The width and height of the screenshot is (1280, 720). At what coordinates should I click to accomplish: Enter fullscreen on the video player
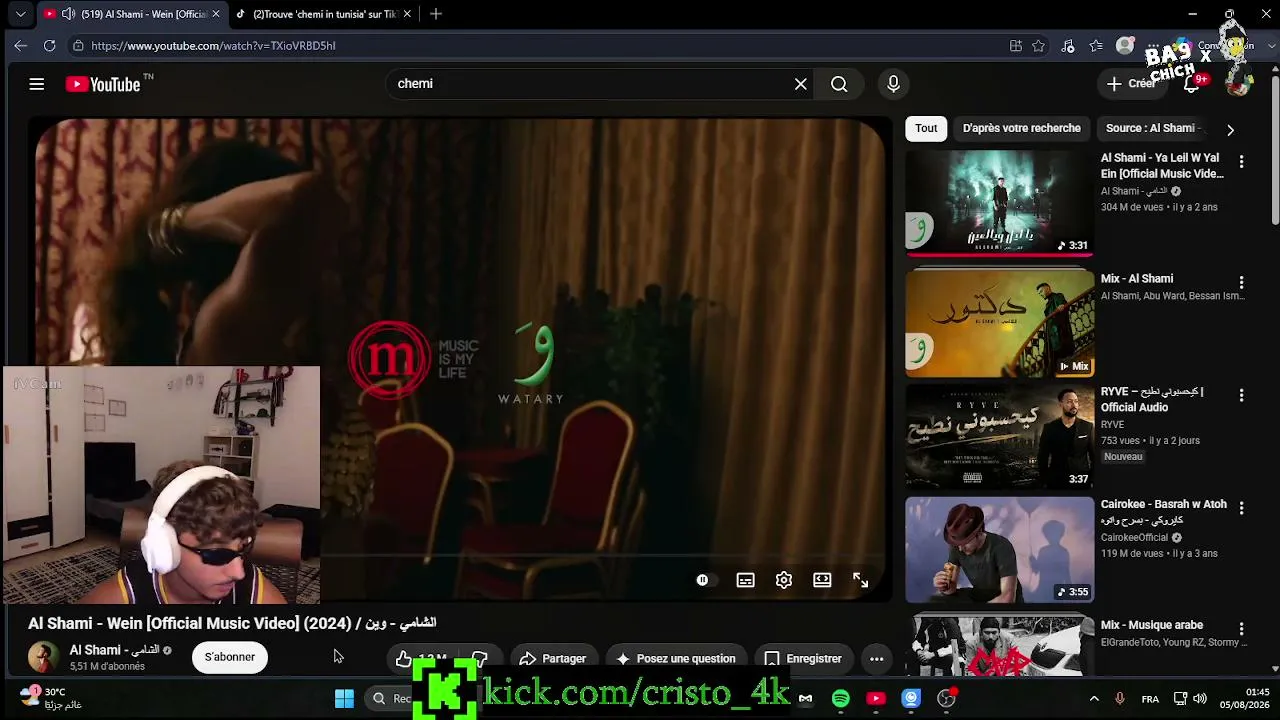(860, 580)
